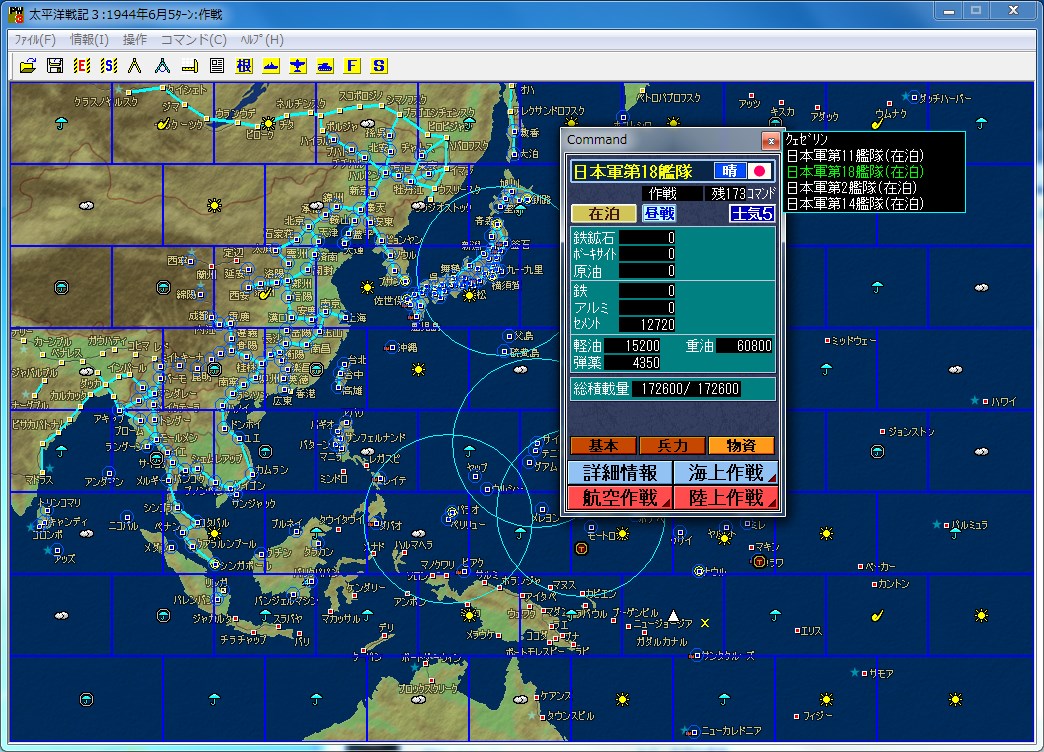The width and height of the screenshot is (1044, 752).
Task: Click the 弾薬 value 4350
Action: click(633, 363)
